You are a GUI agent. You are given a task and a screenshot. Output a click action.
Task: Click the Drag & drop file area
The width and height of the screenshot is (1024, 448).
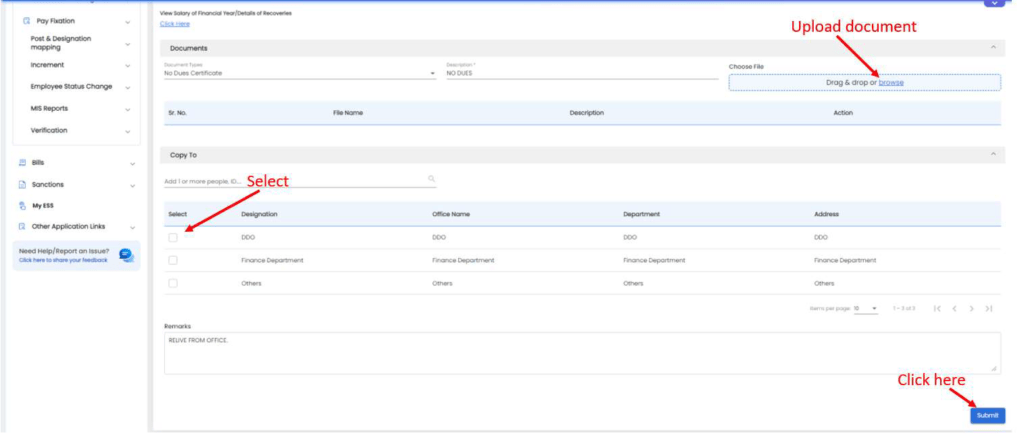(865, 83)
